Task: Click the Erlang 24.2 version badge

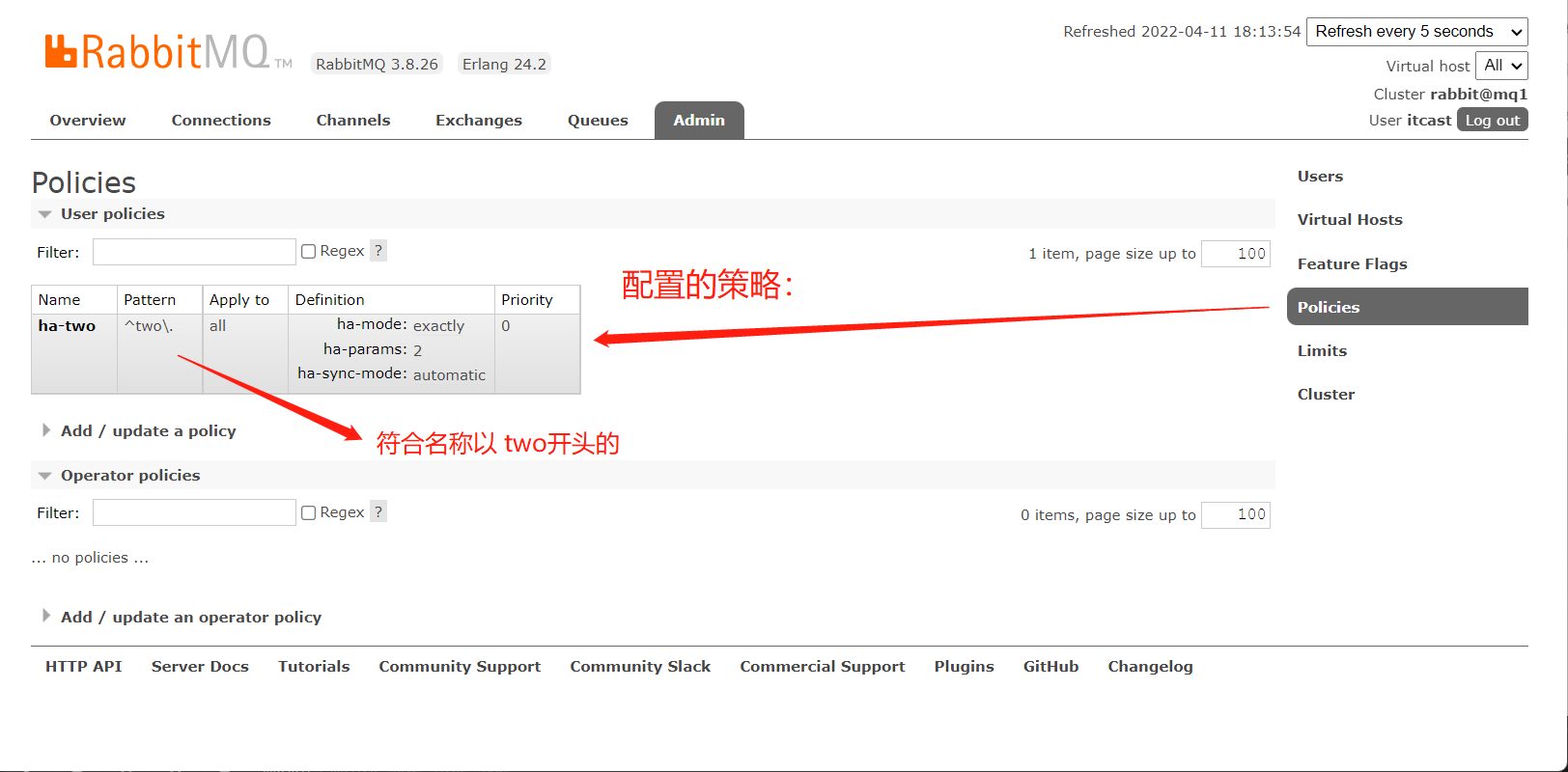Action: pyautogui.click(x=504, y=65)
